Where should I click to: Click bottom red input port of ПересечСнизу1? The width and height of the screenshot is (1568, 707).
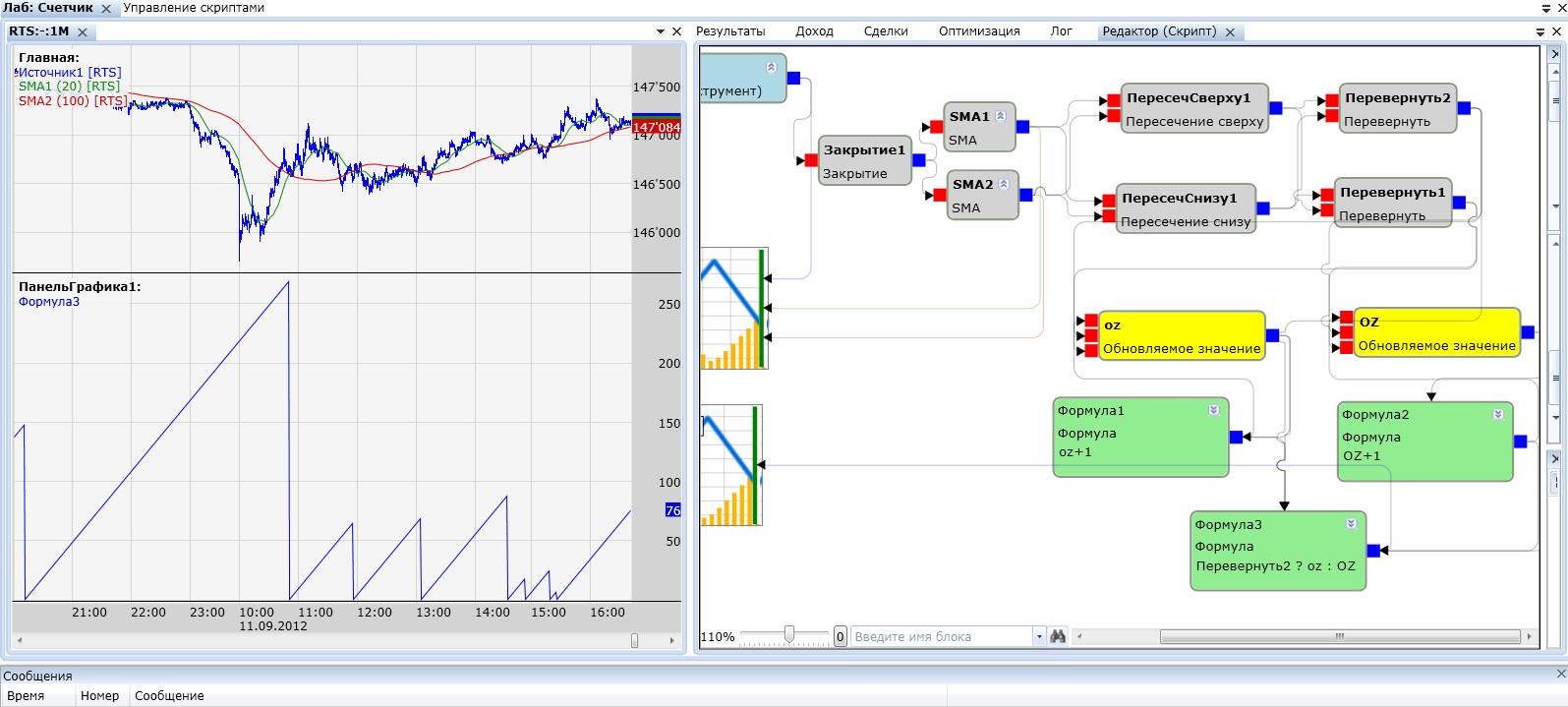pyautogui.click(x=1110, y=215)
